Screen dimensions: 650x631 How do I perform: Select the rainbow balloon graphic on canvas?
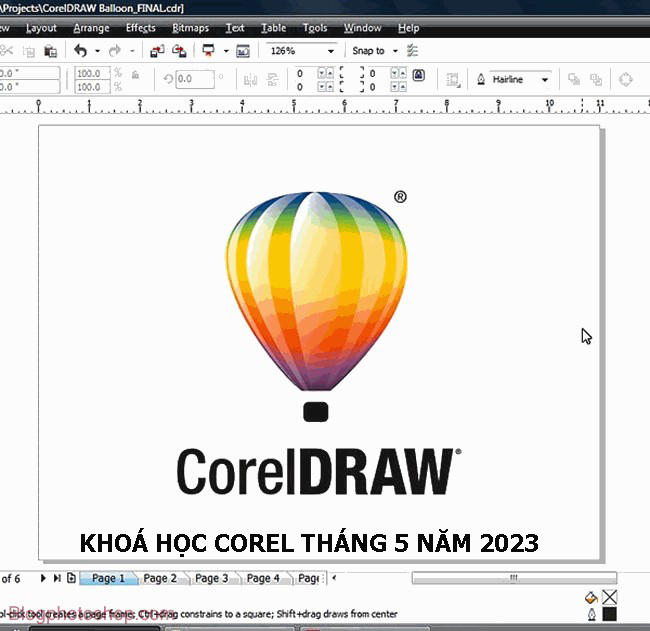click(317, 290)
